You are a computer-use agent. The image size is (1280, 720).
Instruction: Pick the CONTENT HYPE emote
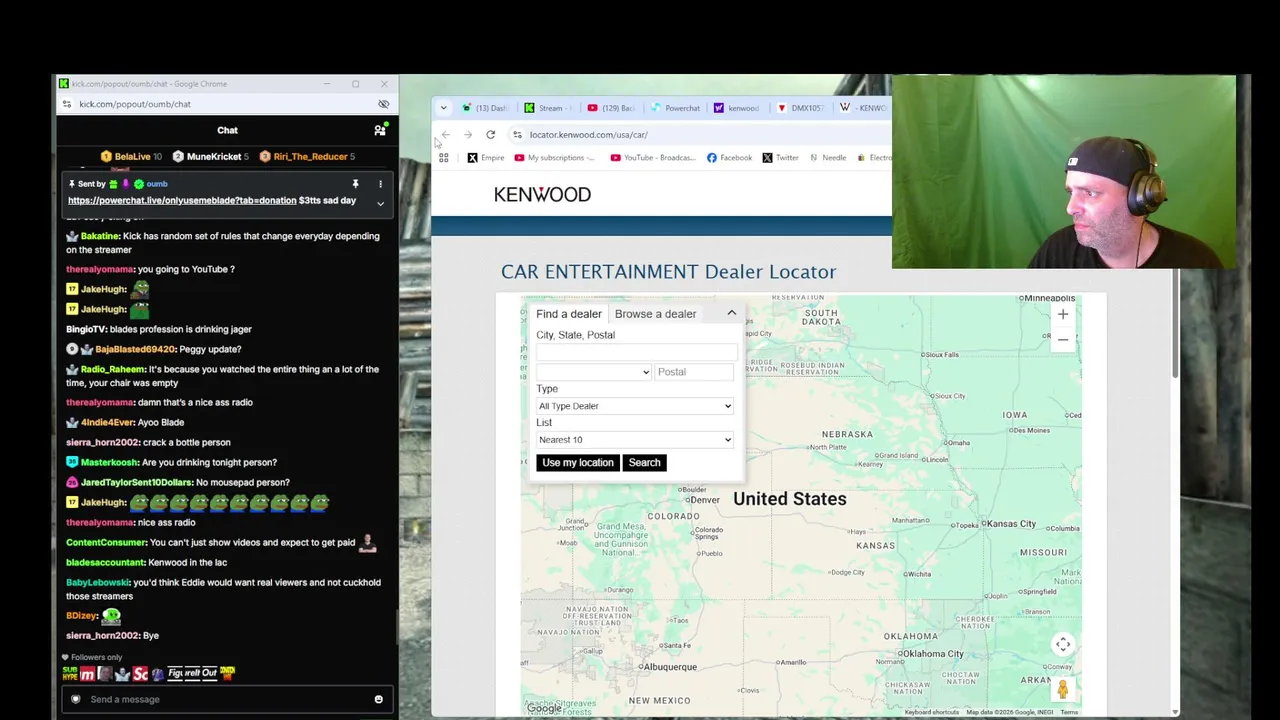coord(227,673)
